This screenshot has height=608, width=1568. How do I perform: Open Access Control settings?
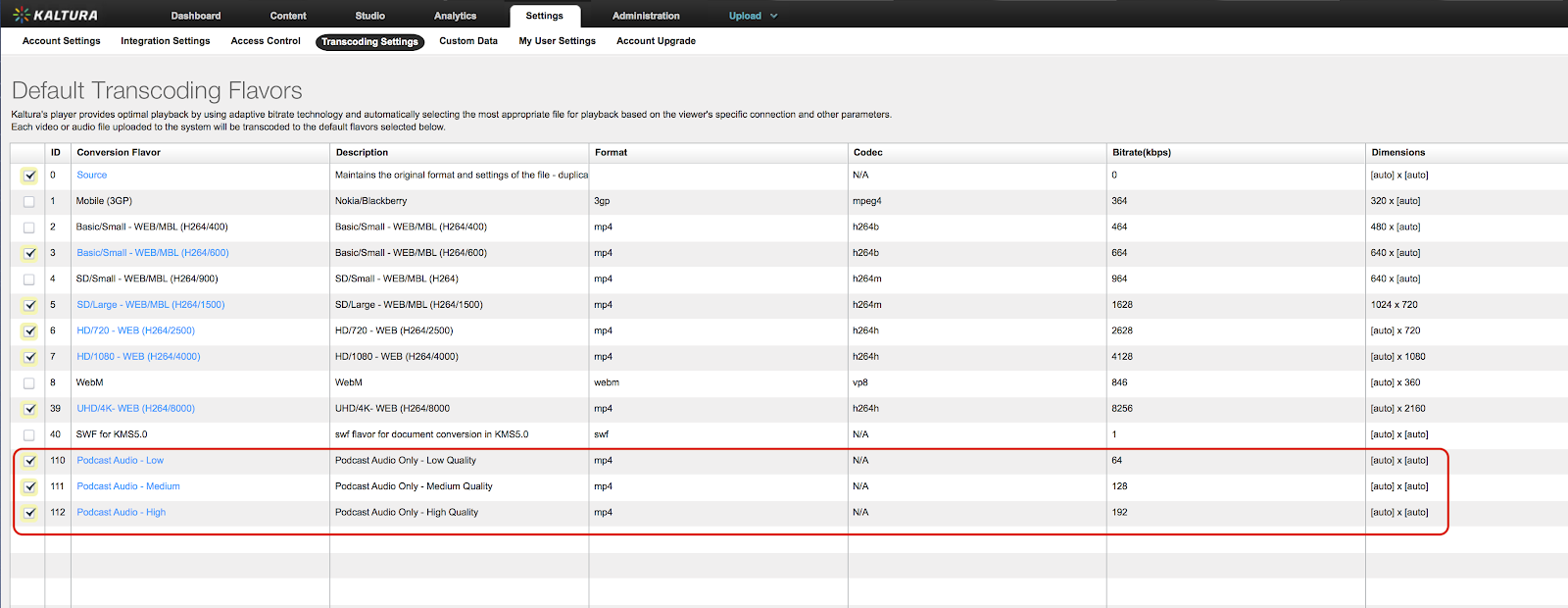(x=266, y=41)
